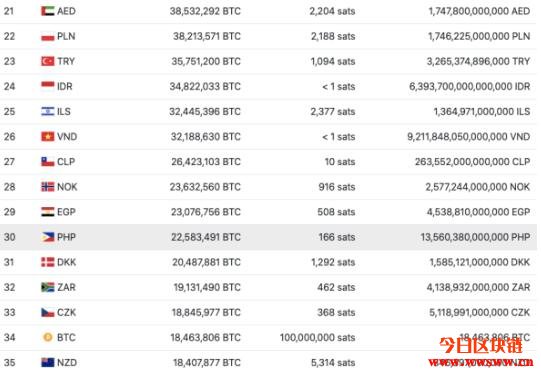541x374 pixels.
Task: Open the NZD currency link
Action: (x=67, y=363)
